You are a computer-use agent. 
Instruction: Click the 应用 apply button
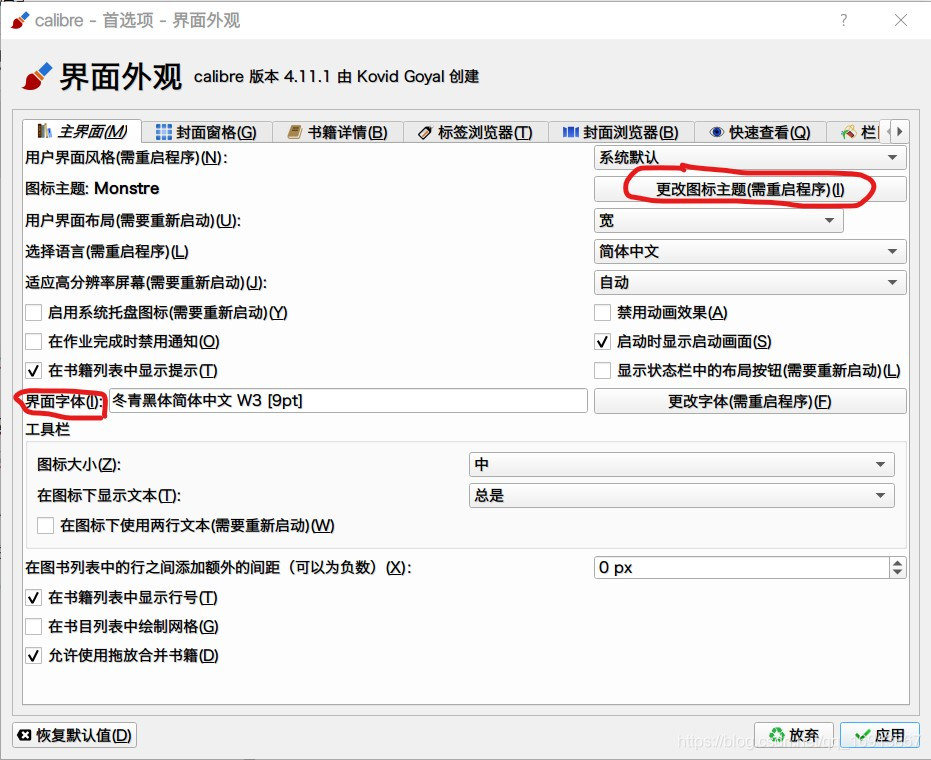click(880, 735)
